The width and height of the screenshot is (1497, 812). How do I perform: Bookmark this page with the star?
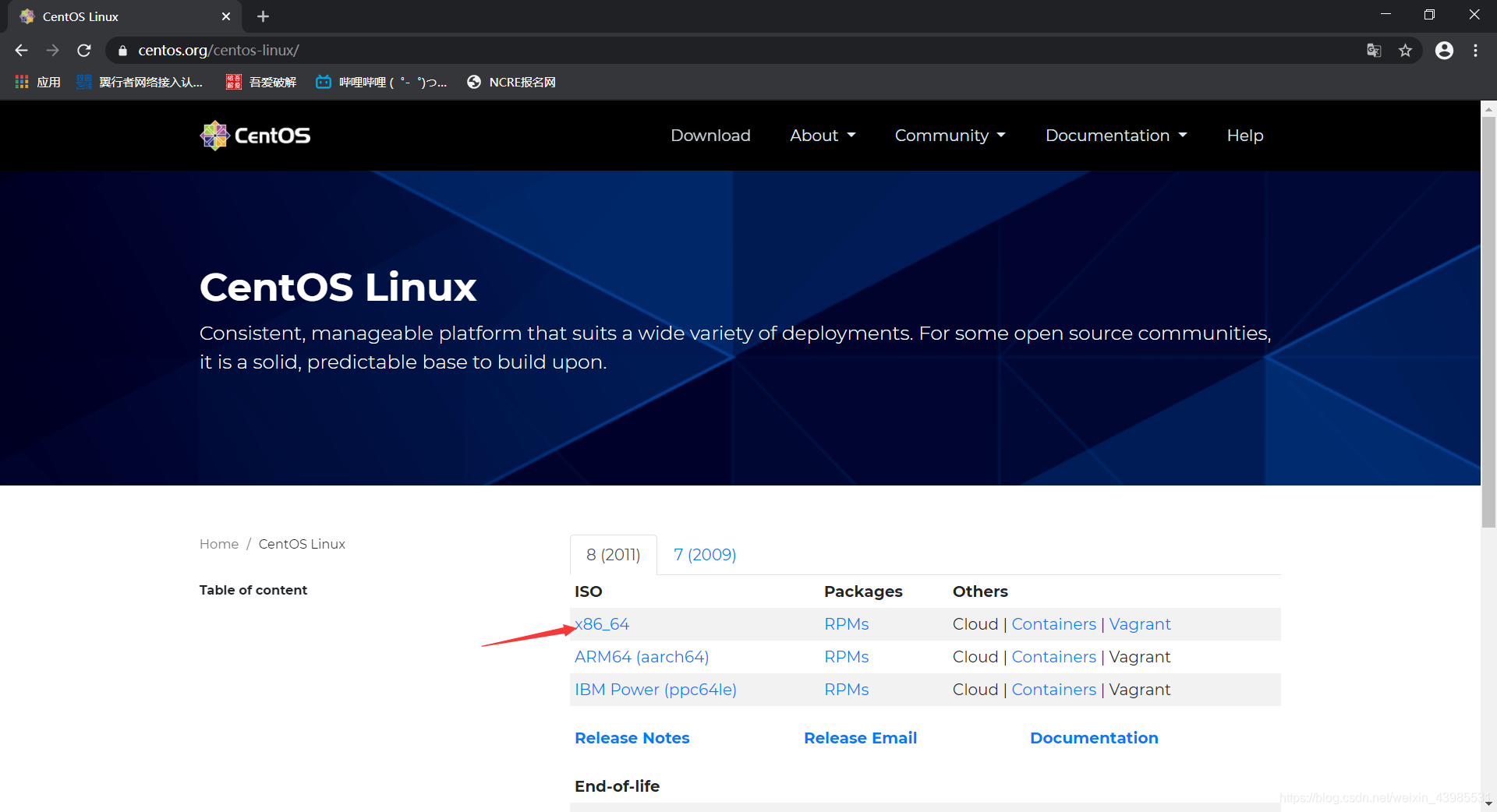(1405, 51)
